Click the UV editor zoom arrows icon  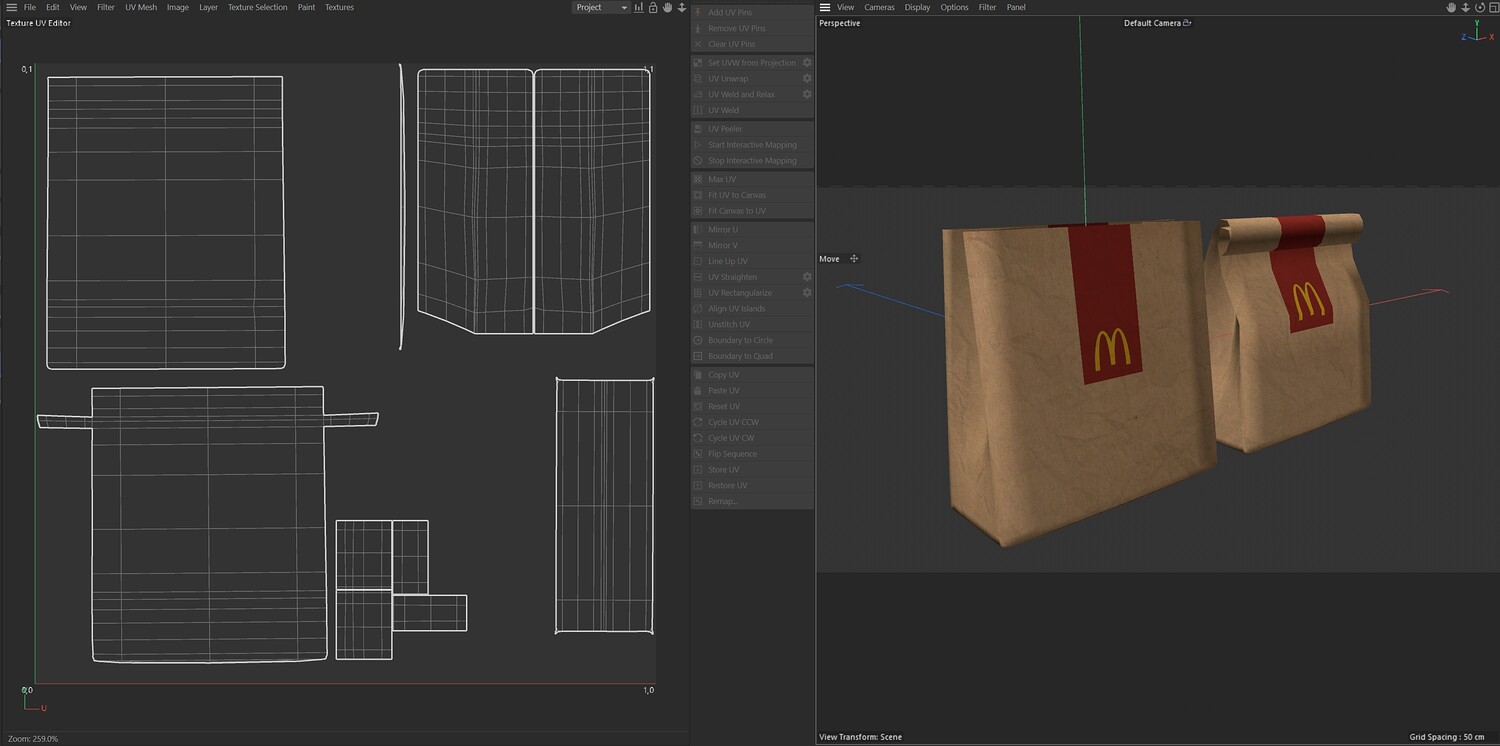[682, 7]
